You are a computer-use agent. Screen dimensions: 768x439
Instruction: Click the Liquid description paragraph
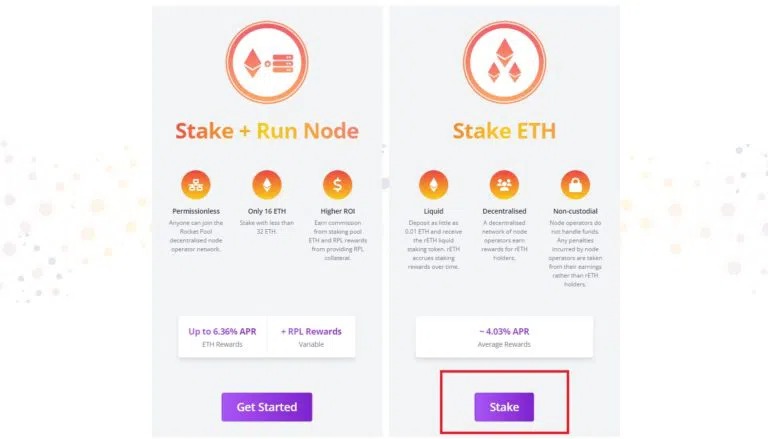(x=433, y=244)
